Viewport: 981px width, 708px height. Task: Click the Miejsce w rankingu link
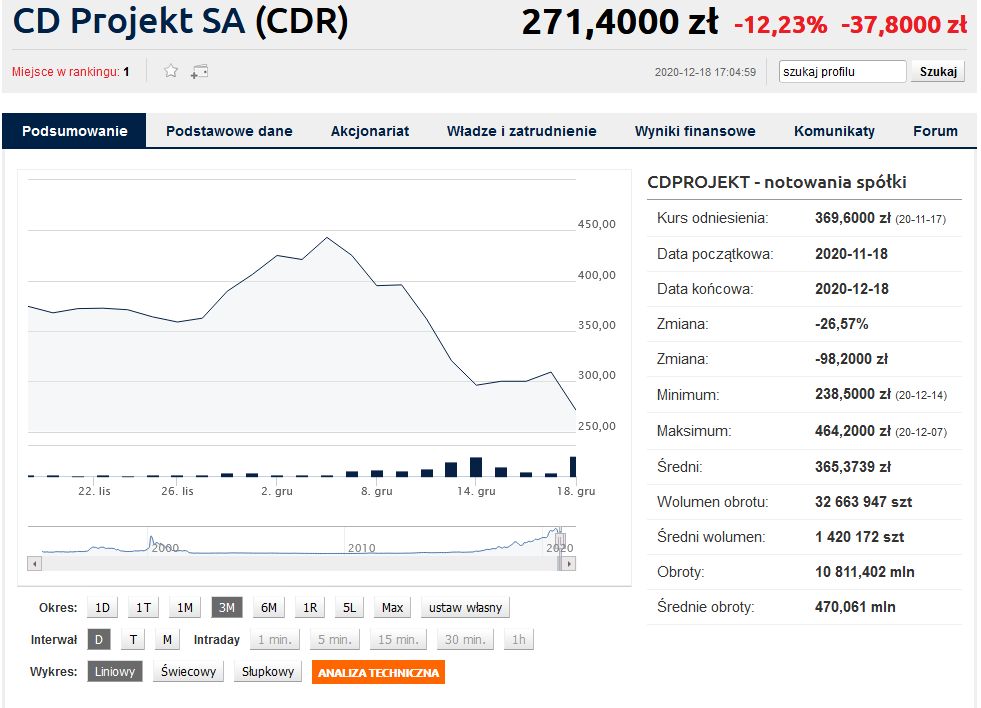click(70, 72)
